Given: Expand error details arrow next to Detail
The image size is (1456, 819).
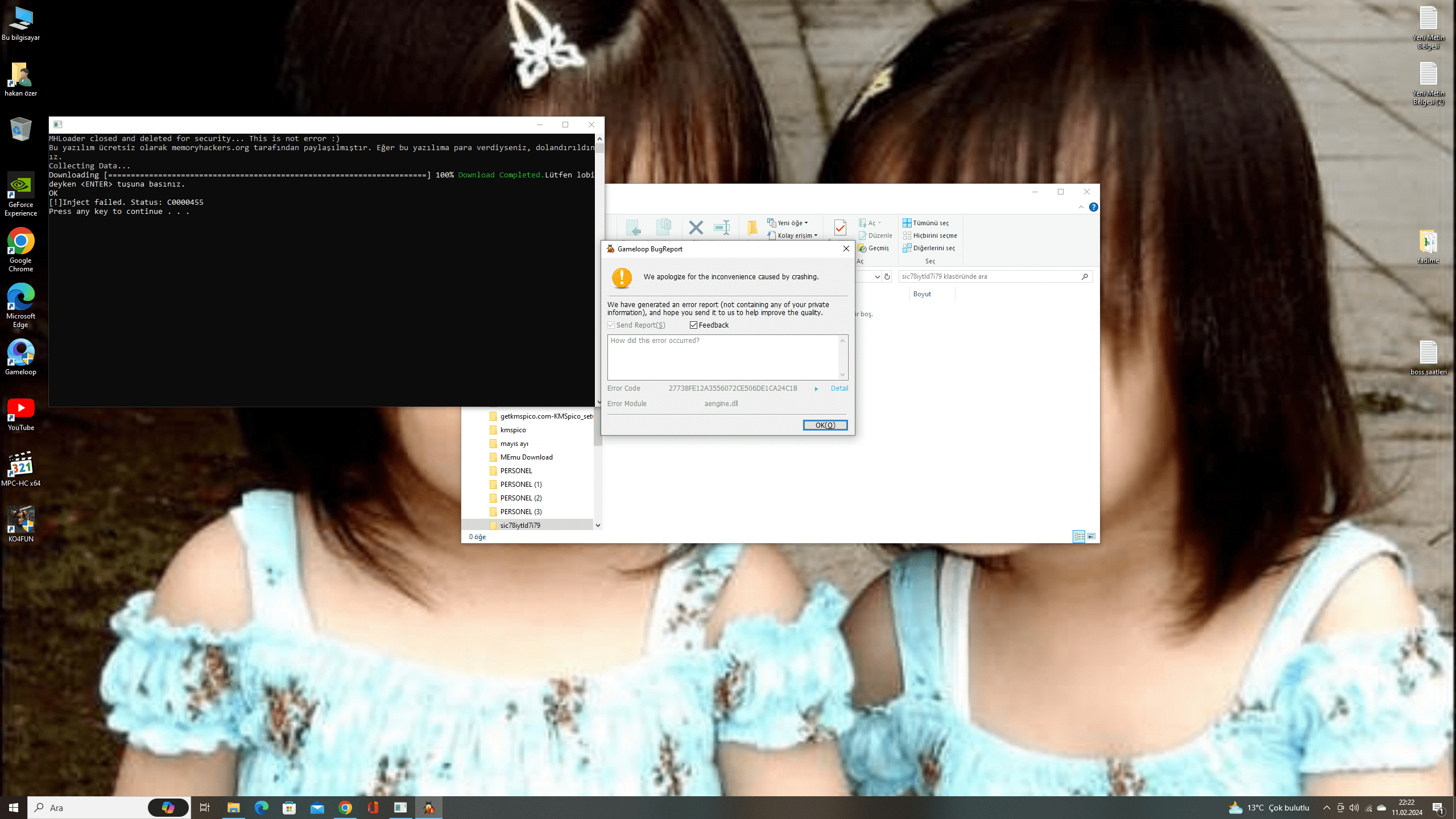Looking at the screenshot, I should 816,388.
